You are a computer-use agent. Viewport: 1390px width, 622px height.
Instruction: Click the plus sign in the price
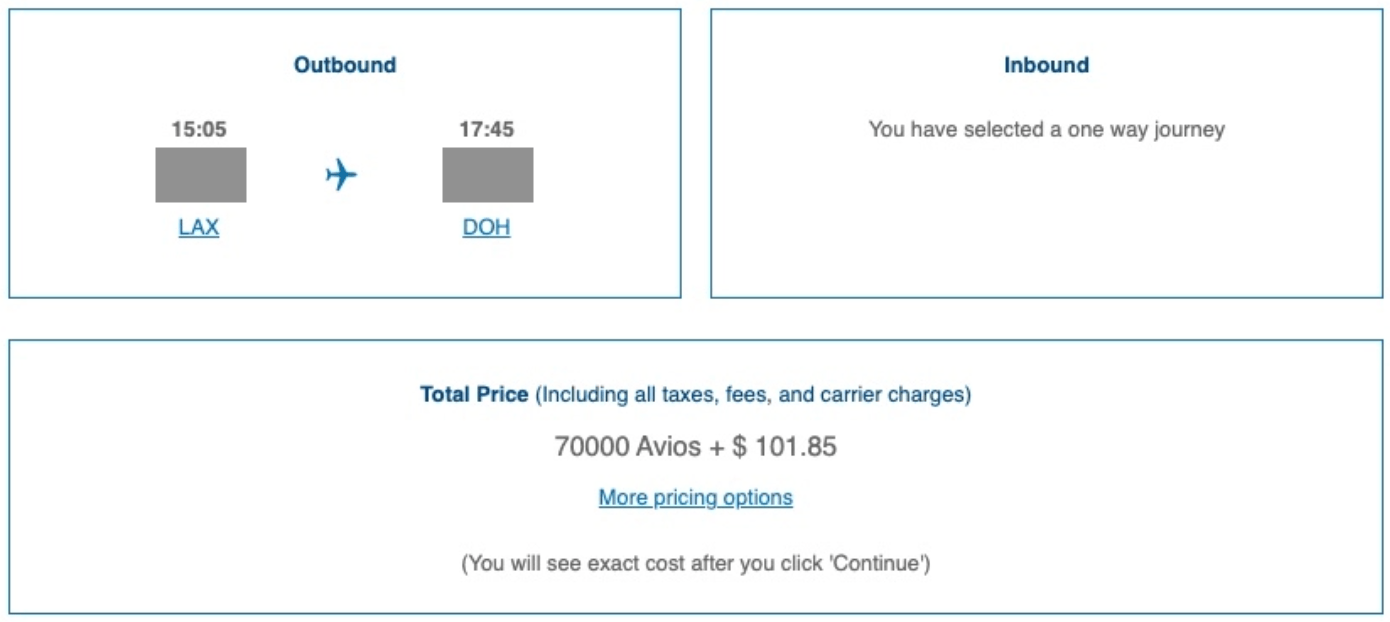(x=716, y=447)
